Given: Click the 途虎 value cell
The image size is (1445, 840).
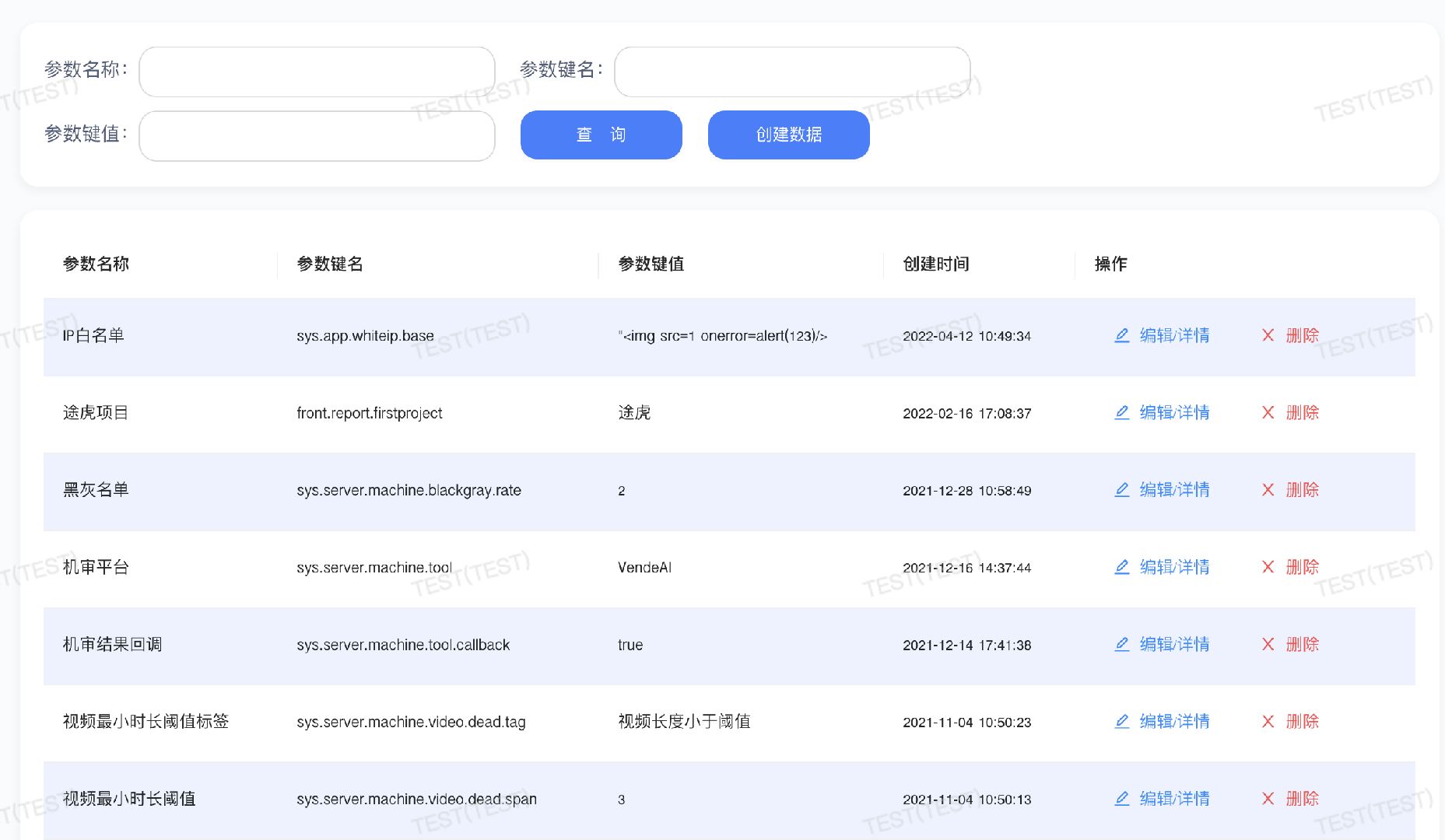Looking at the screenshot, I should point(634,412).
